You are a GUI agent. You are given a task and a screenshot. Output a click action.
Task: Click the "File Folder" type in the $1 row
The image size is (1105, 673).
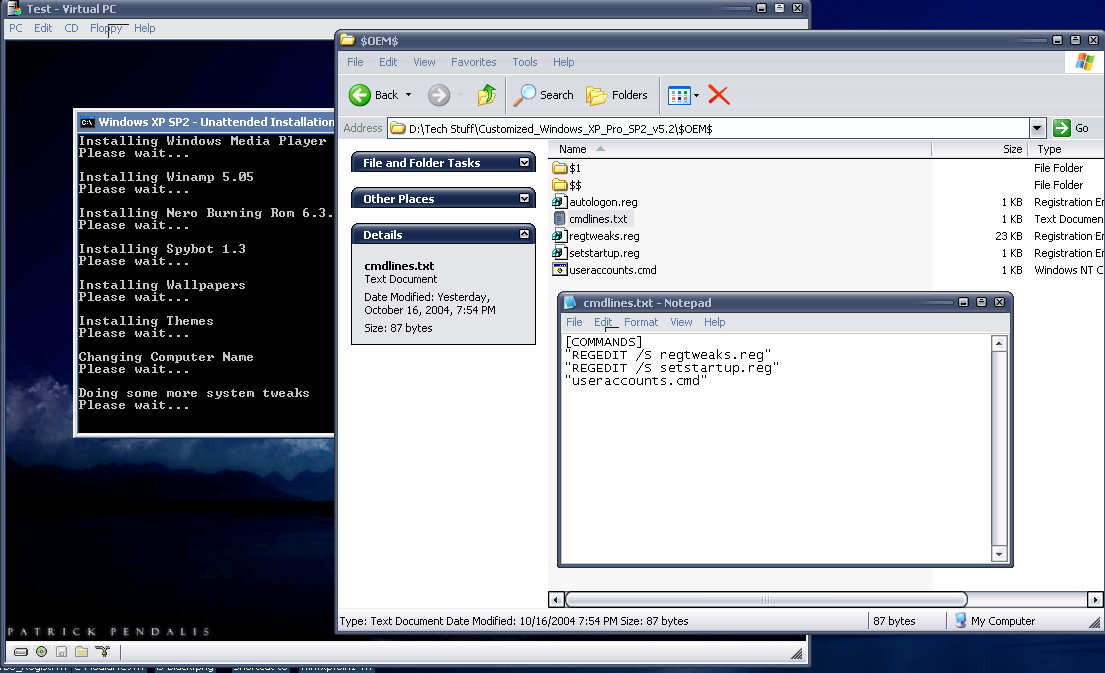(x=1058, y=168)
